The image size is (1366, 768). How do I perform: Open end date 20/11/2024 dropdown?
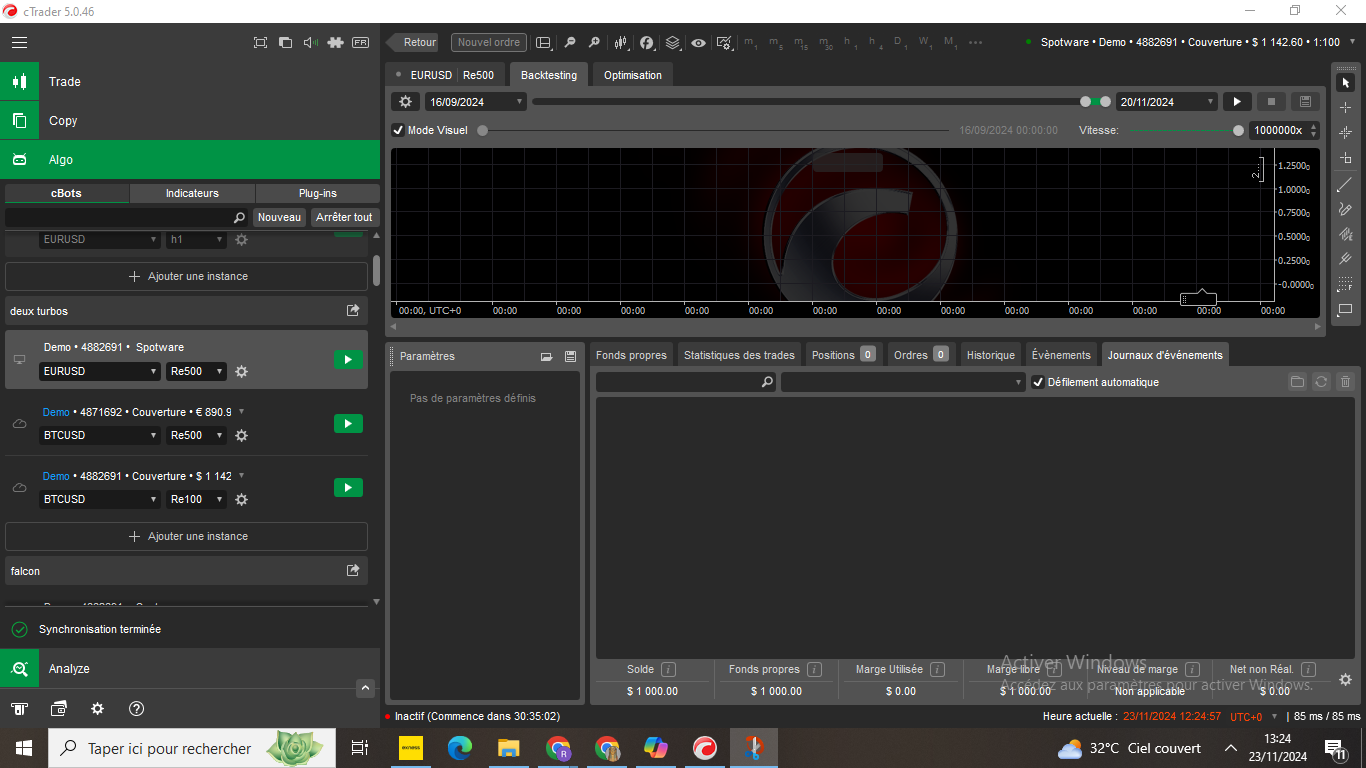point(1167,102)
